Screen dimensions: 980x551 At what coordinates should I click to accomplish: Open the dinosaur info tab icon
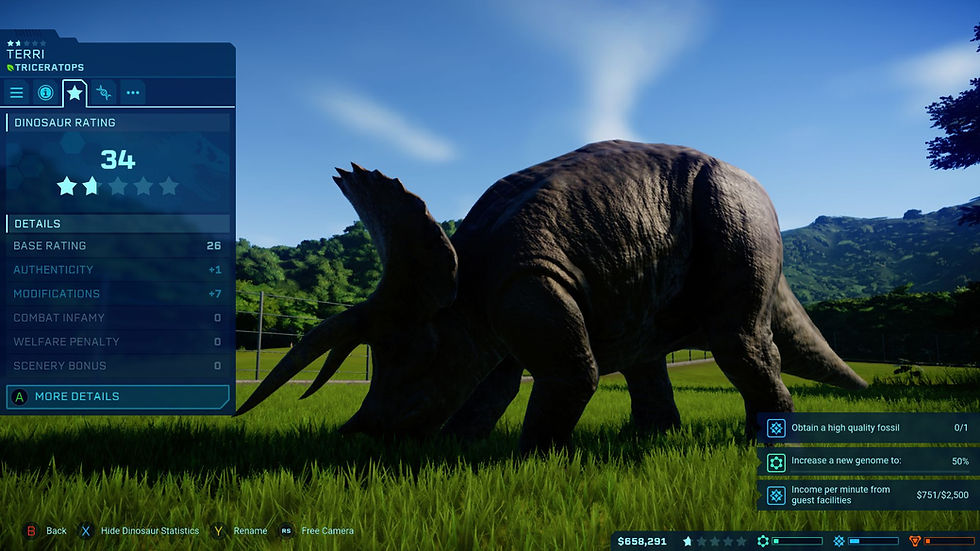coord(45,93)
